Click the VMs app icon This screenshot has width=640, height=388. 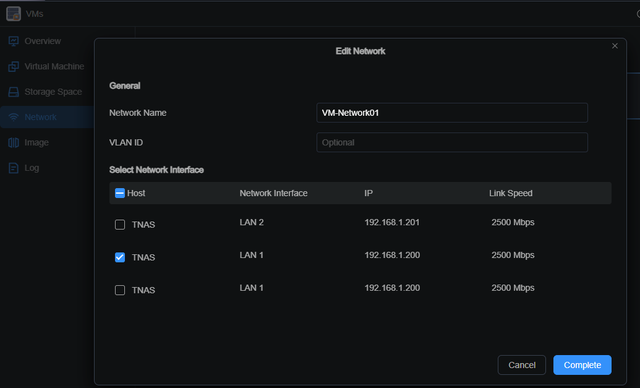[x=13, y=13]
